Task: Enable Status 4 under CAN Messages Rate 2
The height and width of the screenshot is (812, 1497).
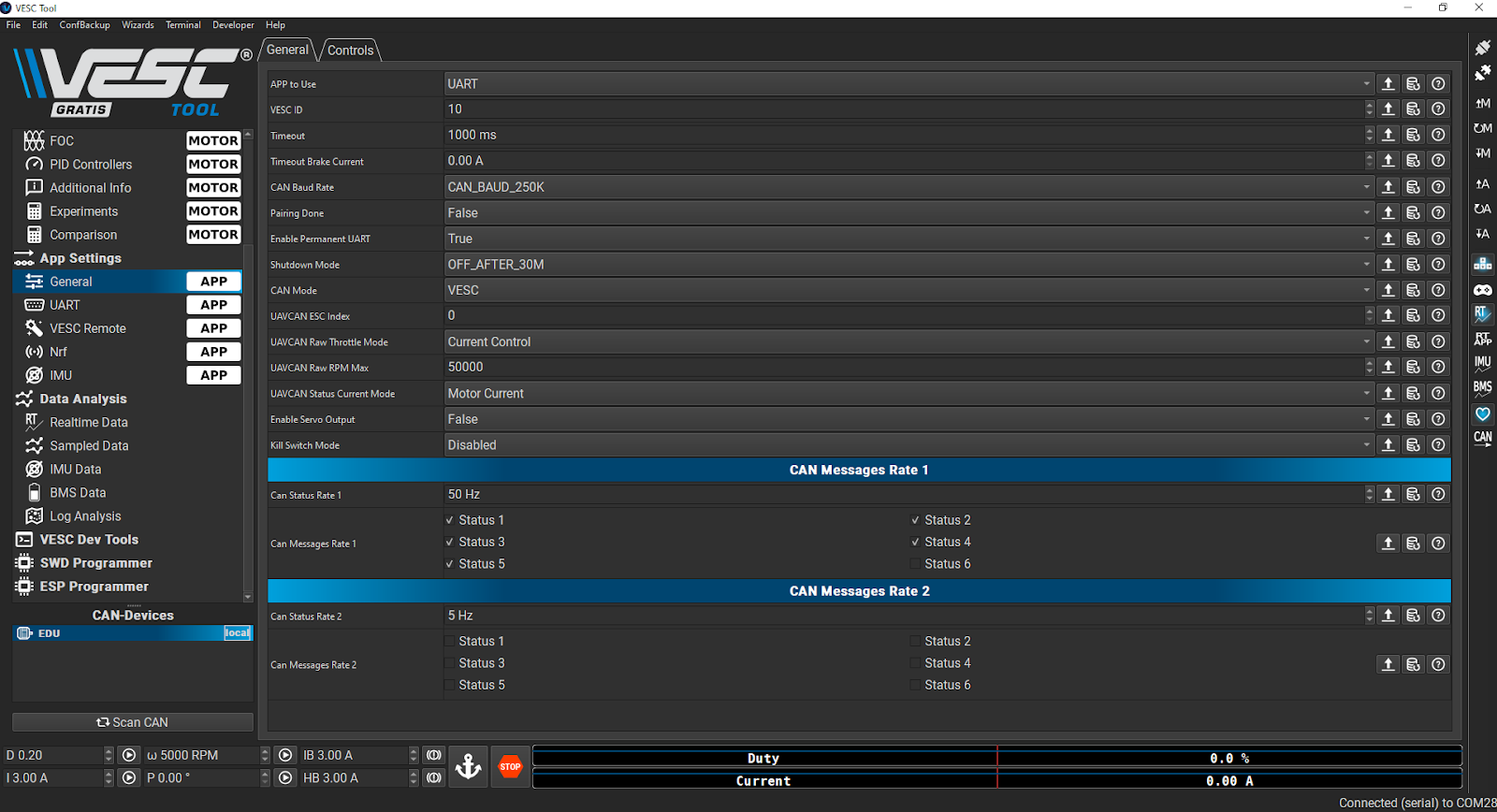Action: (941, 663)
